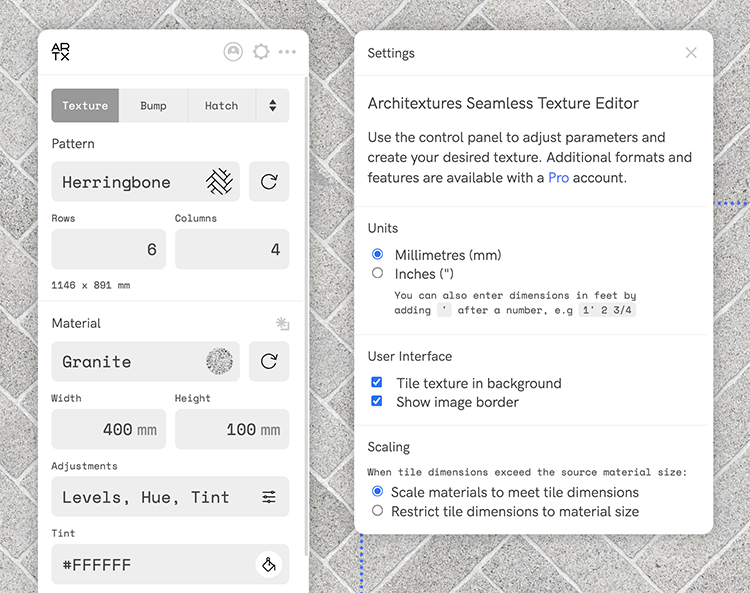The width and height of the screenshot is (750, 593).
Task: Disable Tile texture in background checkbox
Action: (377, 383)
